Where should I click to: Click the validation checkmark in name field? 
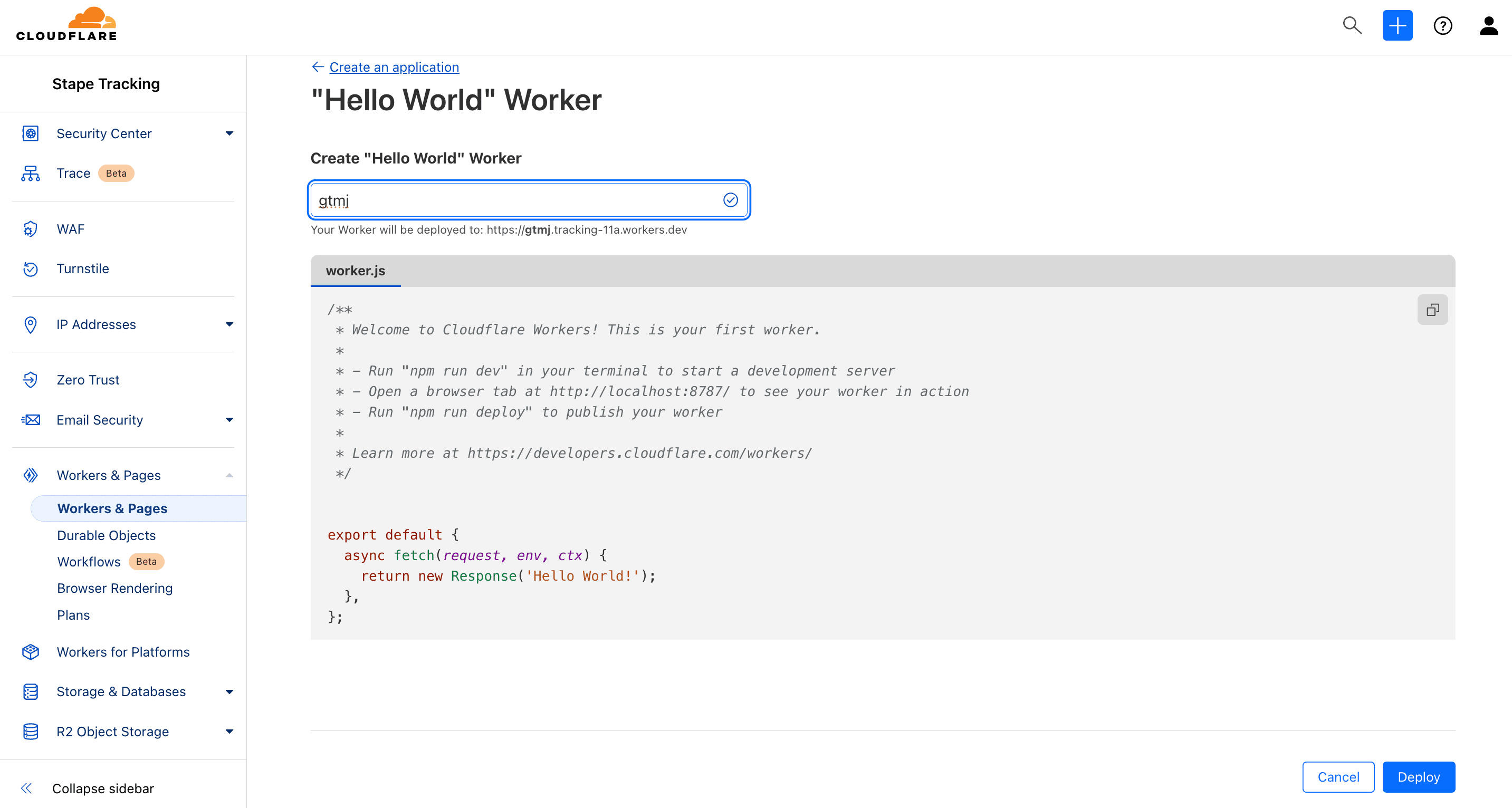[x=730, y=200]
